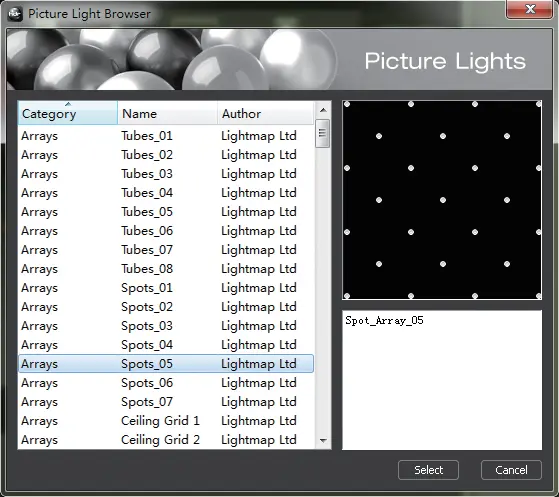Screen dimensions: 559x497
Task: Select the Spots_01 entry
Action: 166,288
